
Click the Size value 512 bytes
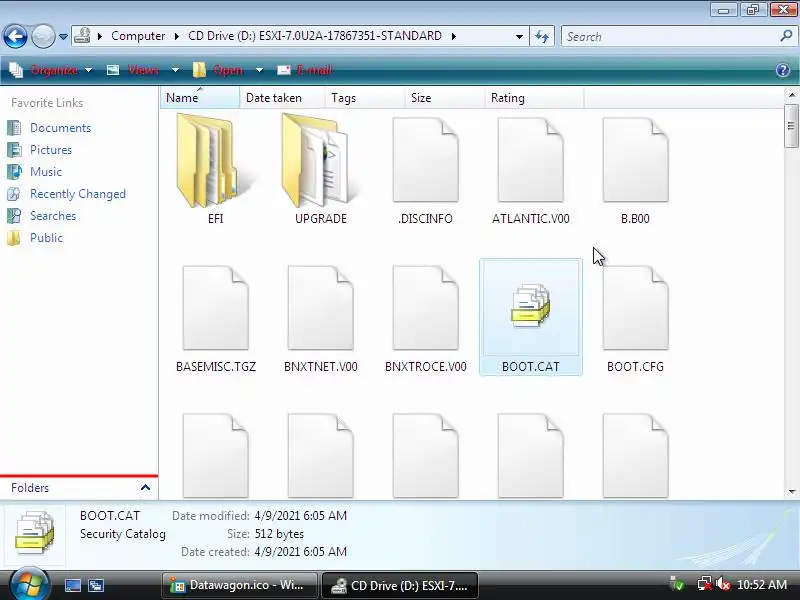[x=279, y=534]
